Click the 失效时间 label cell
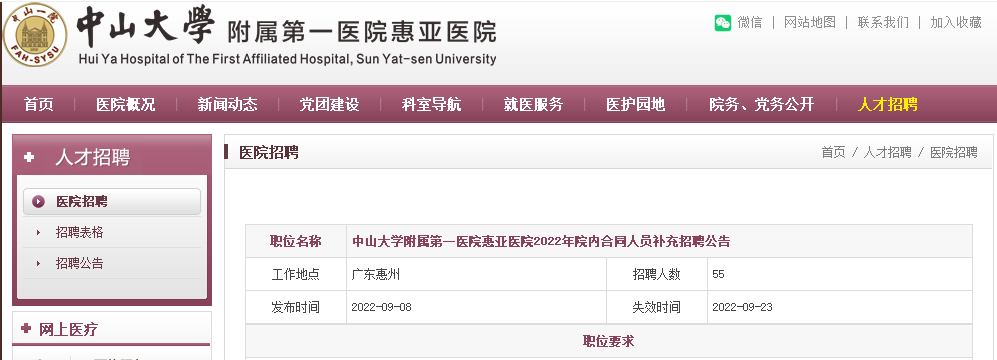Viewport: 997px width, 360px height. pyautogui.click(x=657, y=308)
